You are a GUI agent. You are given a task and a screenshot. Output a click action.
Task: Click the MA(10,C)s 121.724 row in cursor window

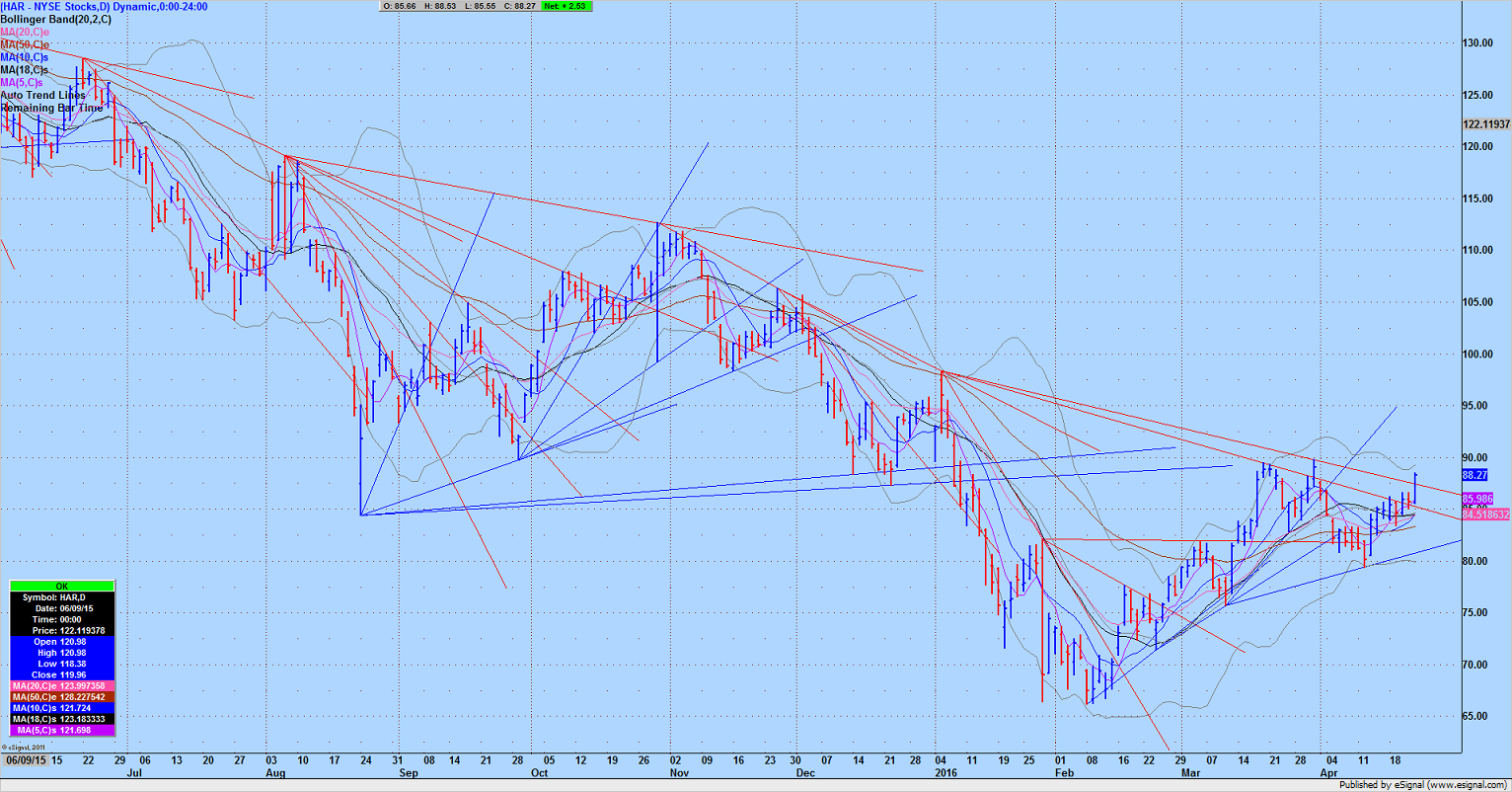click(62, 708)
